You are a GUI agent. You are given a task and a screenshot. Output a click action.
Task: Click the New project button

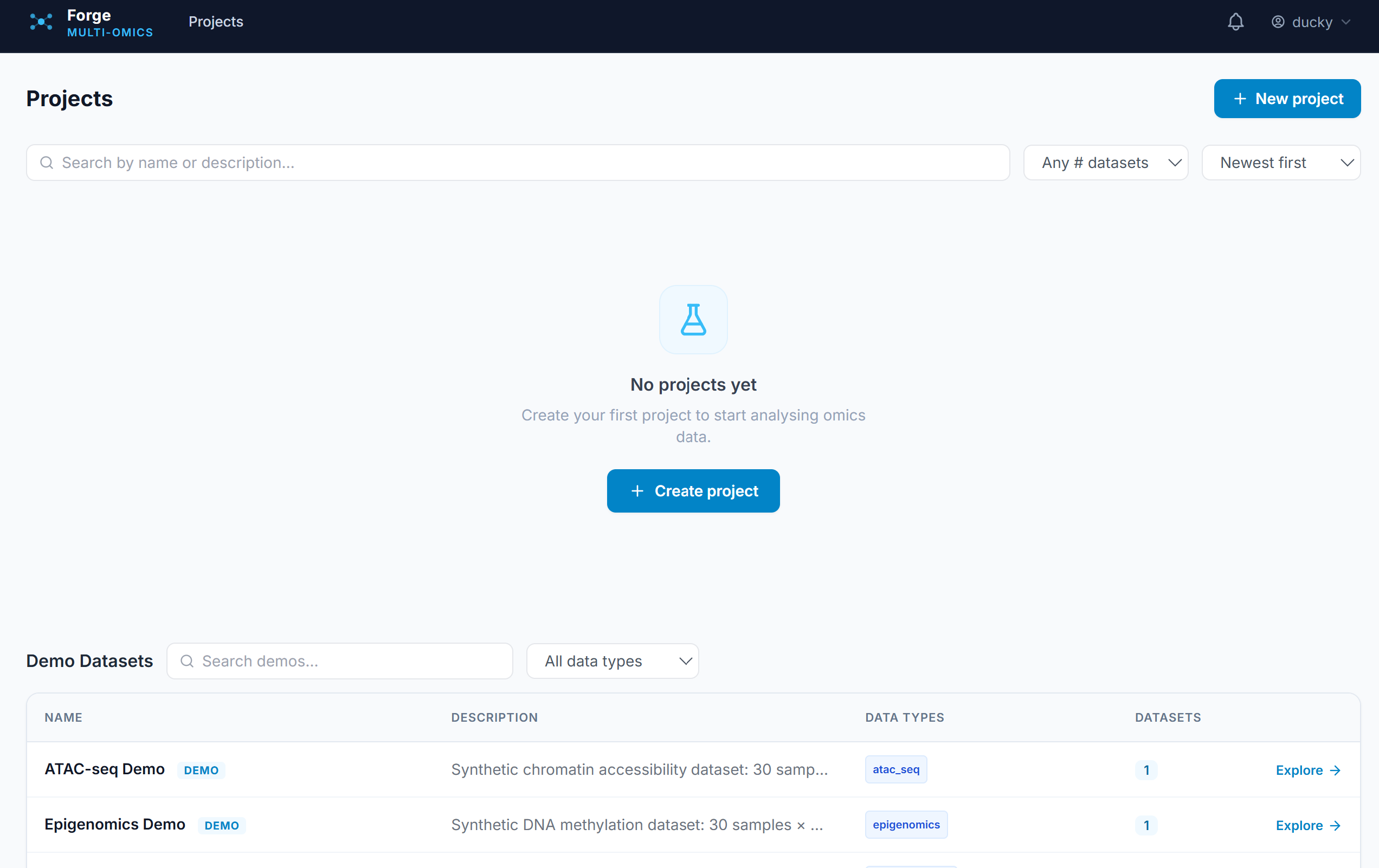(1287, 99)
